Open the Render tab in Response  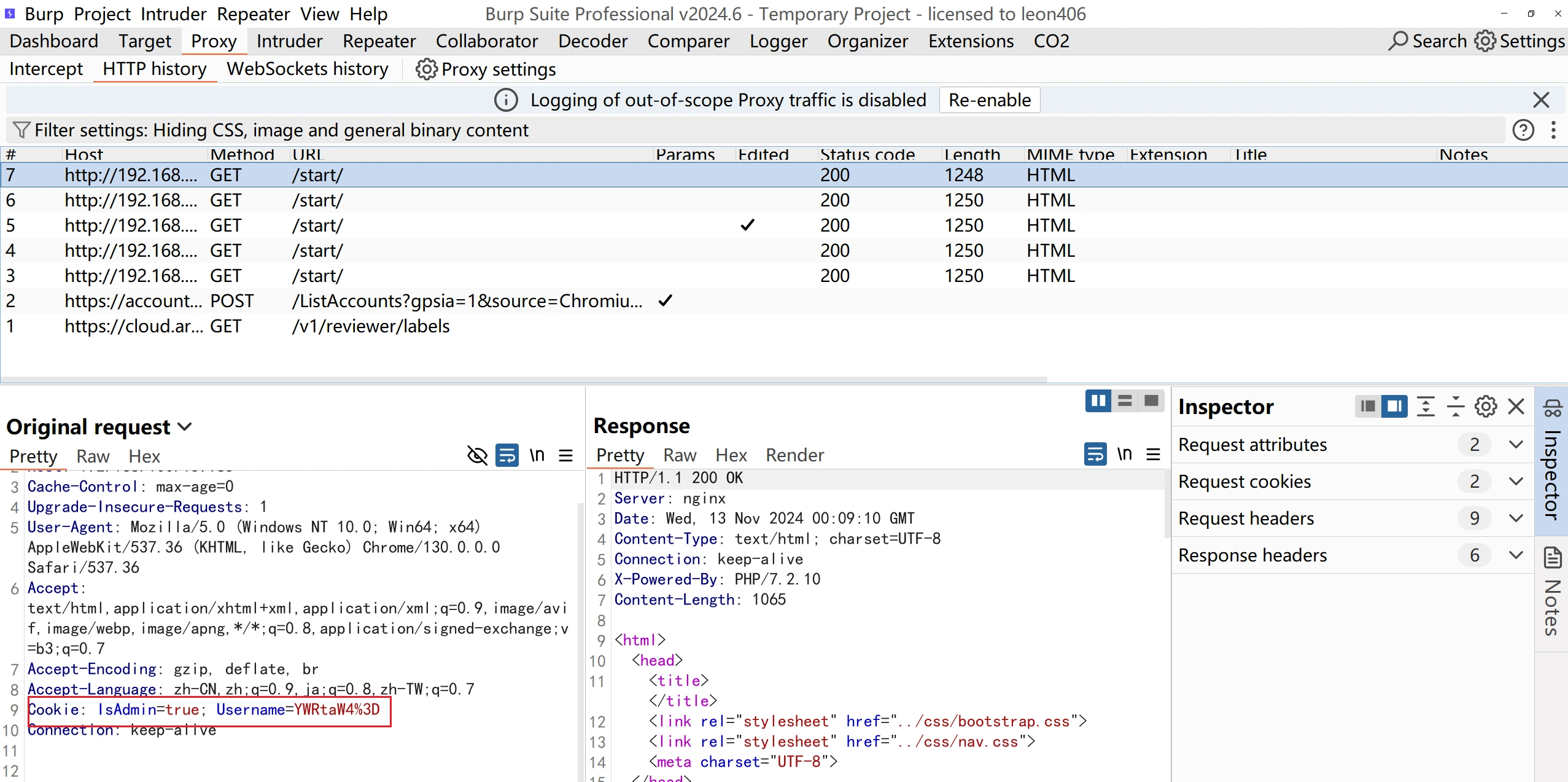[794, 455]
